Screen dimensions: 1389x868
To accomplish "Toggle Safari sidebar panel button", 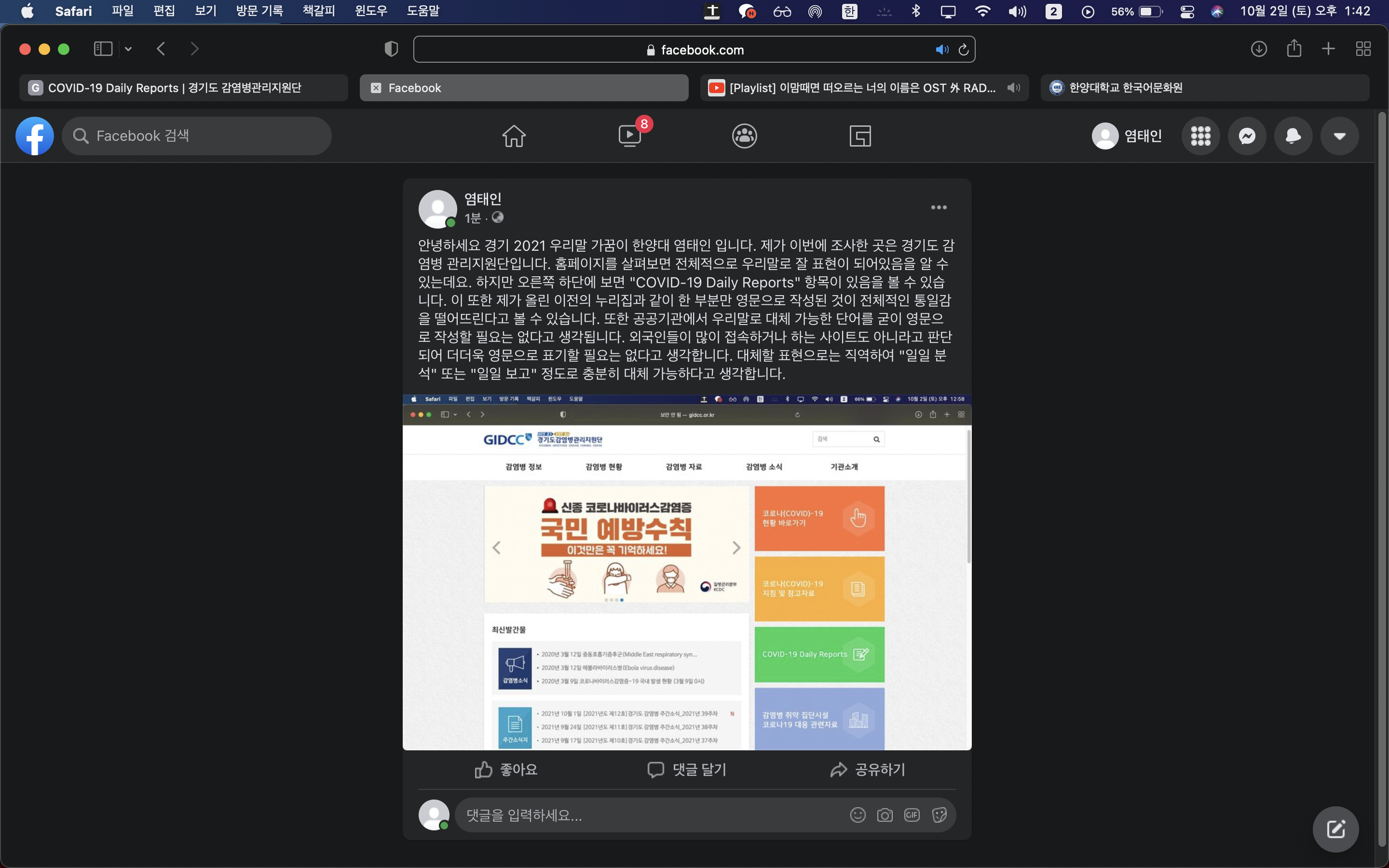I will point(103,49).
